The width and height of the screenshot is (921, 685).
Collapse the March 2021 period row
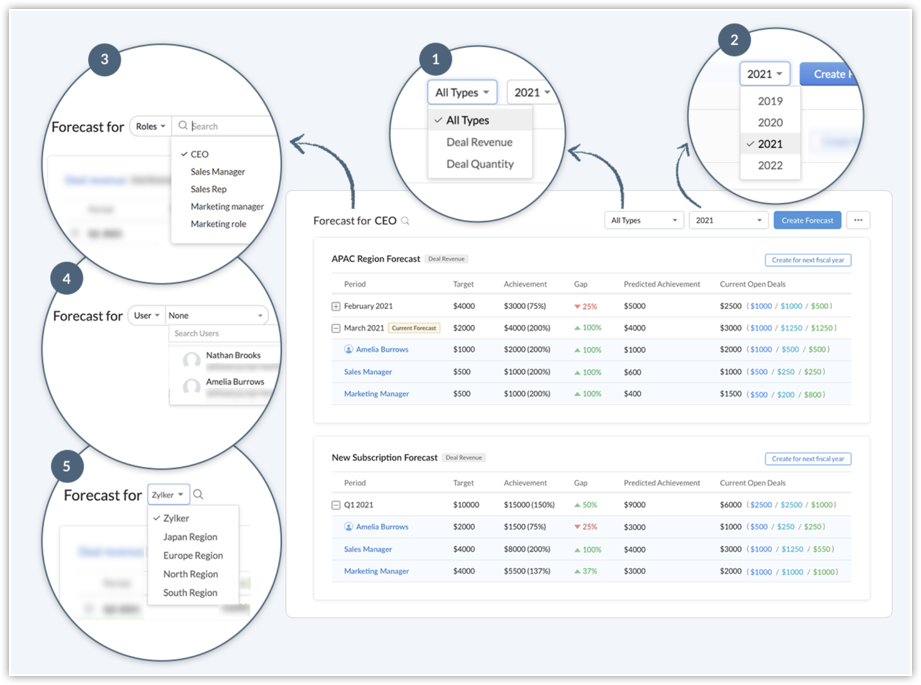click(336, 328)
